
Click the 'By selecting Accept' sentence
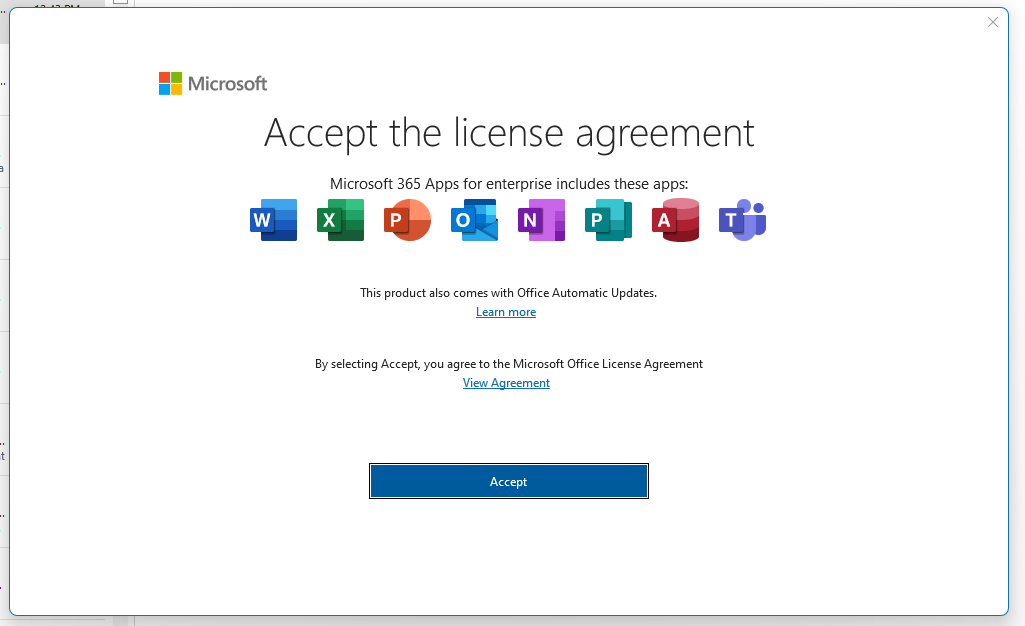pyautogui.click(x=509, y=364)
